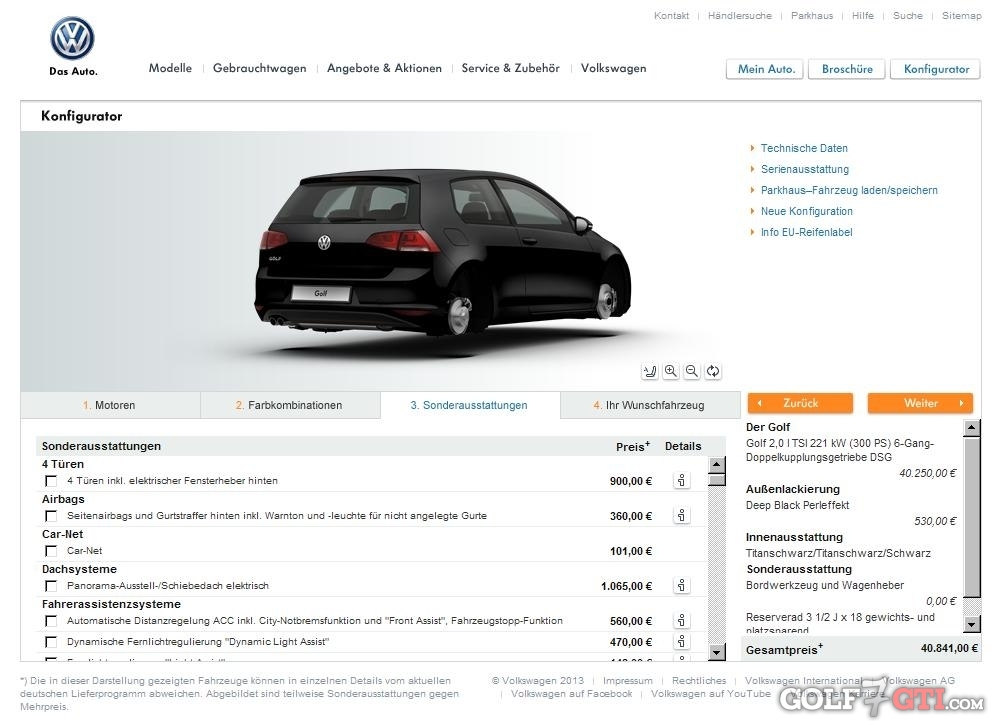
Task: Open Serienausstattung link
Action: coord(804,169)
